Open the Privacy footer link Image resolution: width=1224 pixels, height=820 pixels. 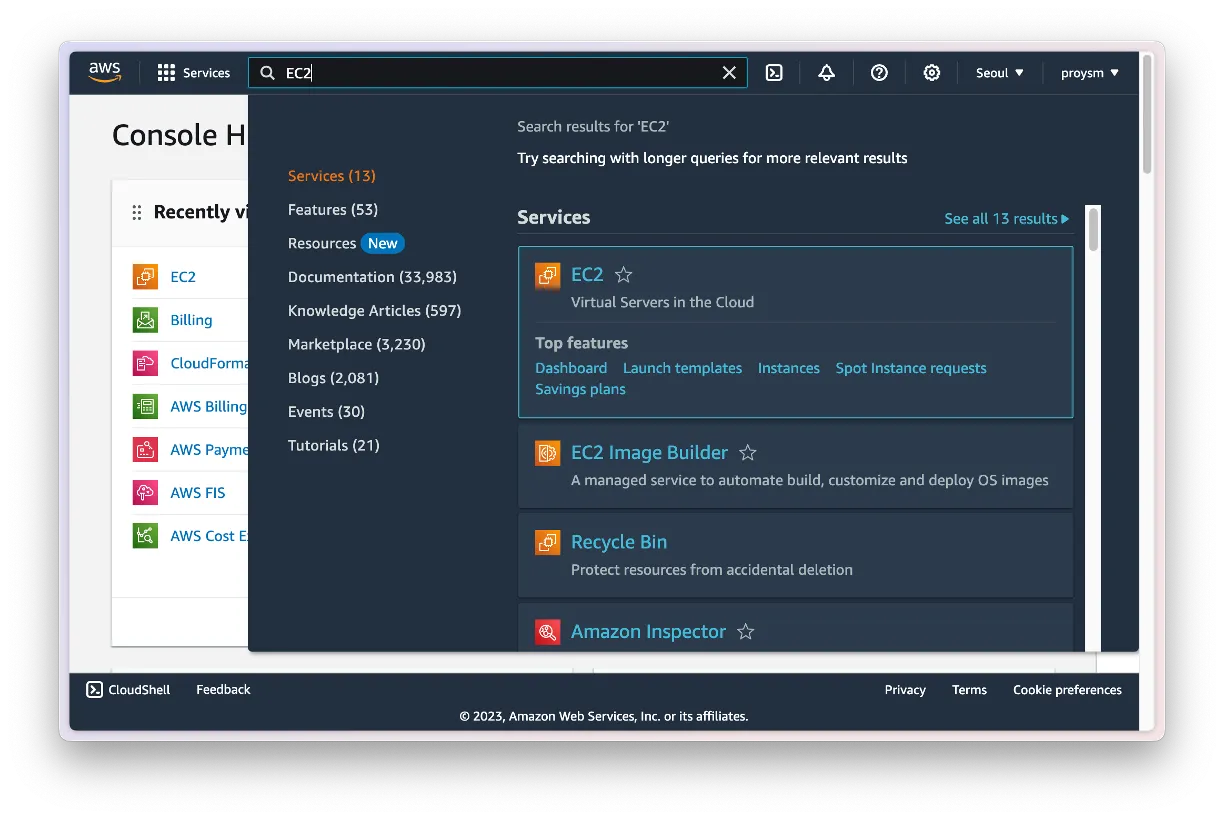tap(905, 690)
